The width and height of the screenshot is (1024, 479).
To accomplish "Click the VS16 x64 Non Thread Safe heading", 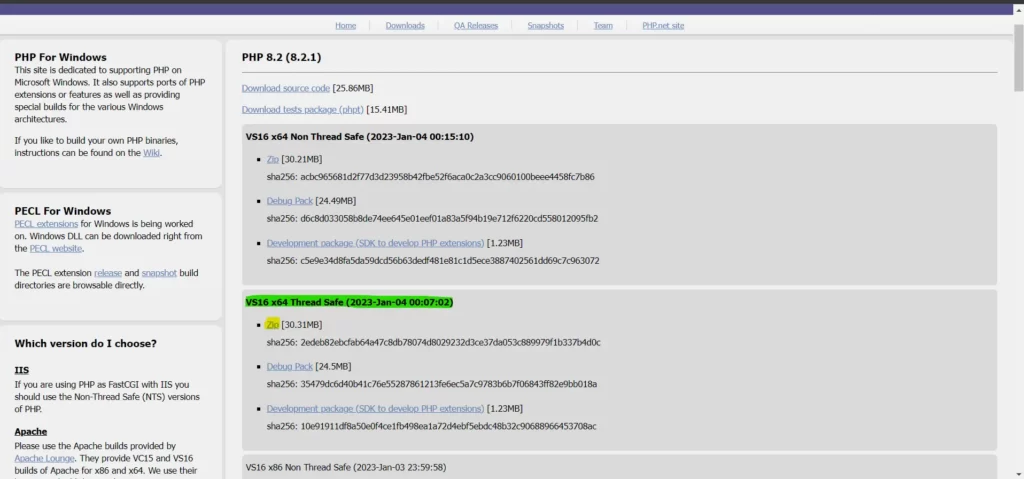I will pyautogui.click(x=360, y=137).
